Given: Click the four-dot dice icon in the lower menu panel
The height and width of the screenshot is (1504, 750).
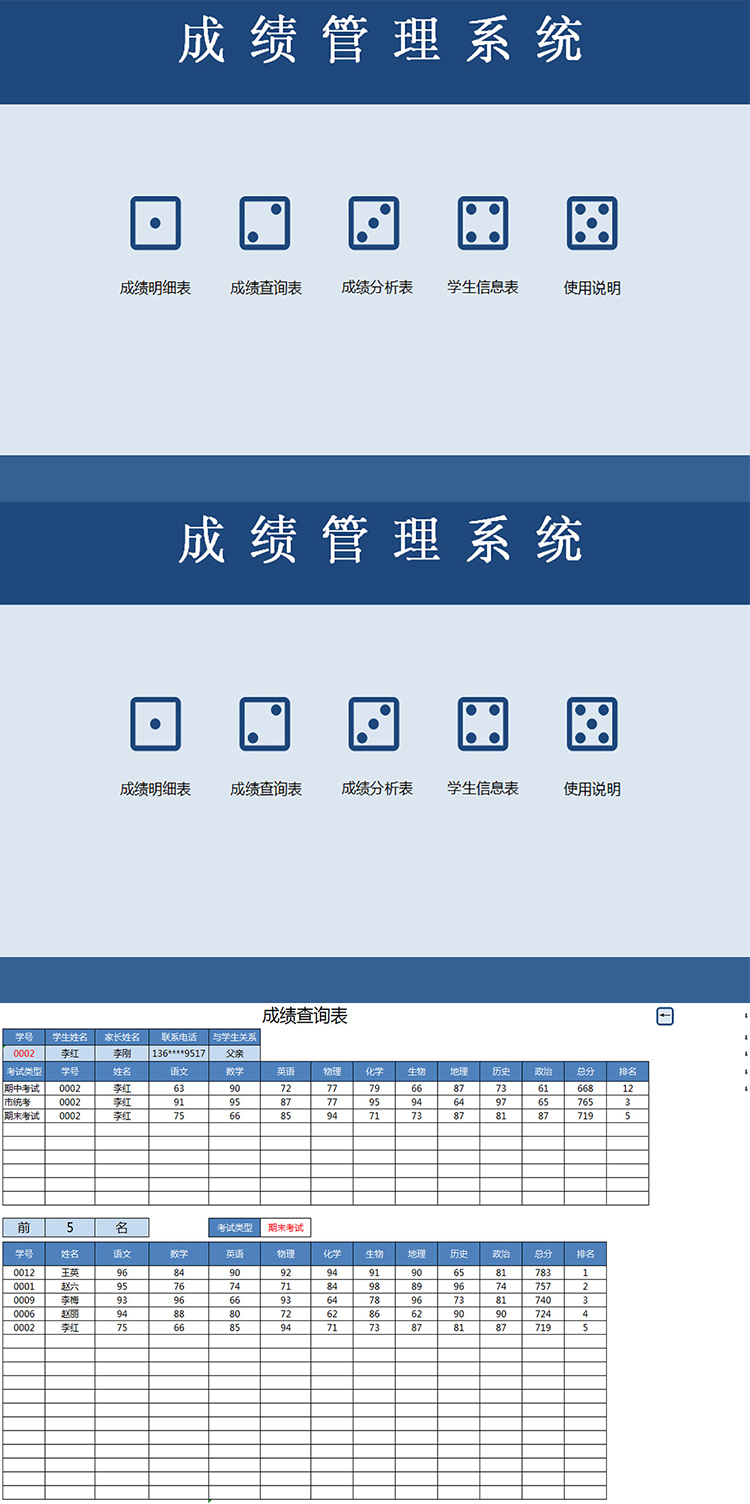Looking at the screenshot, I should (483, 724).
